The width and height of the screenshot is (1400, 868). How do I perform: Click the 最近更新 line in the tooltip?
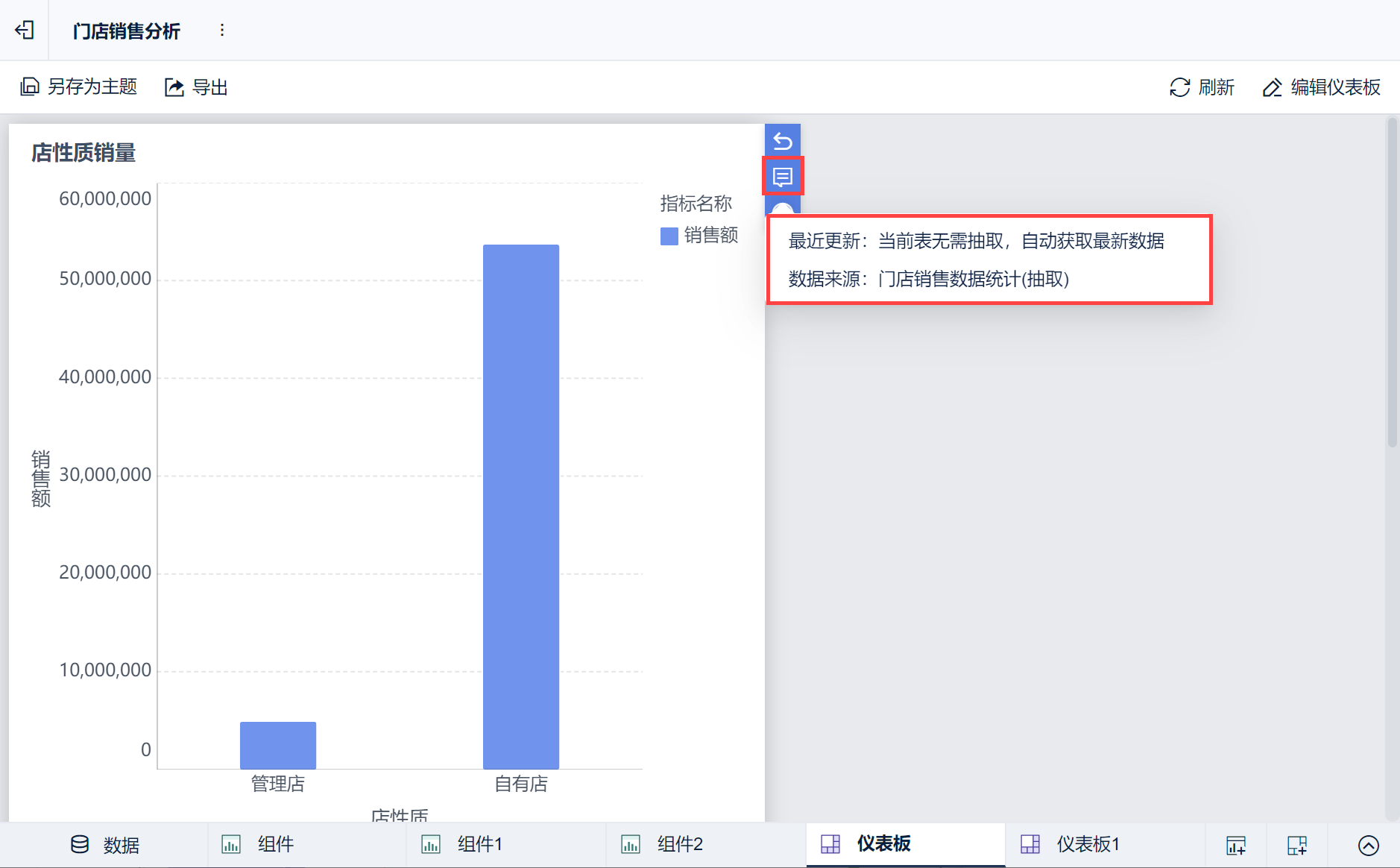click(x=977, y=242)
